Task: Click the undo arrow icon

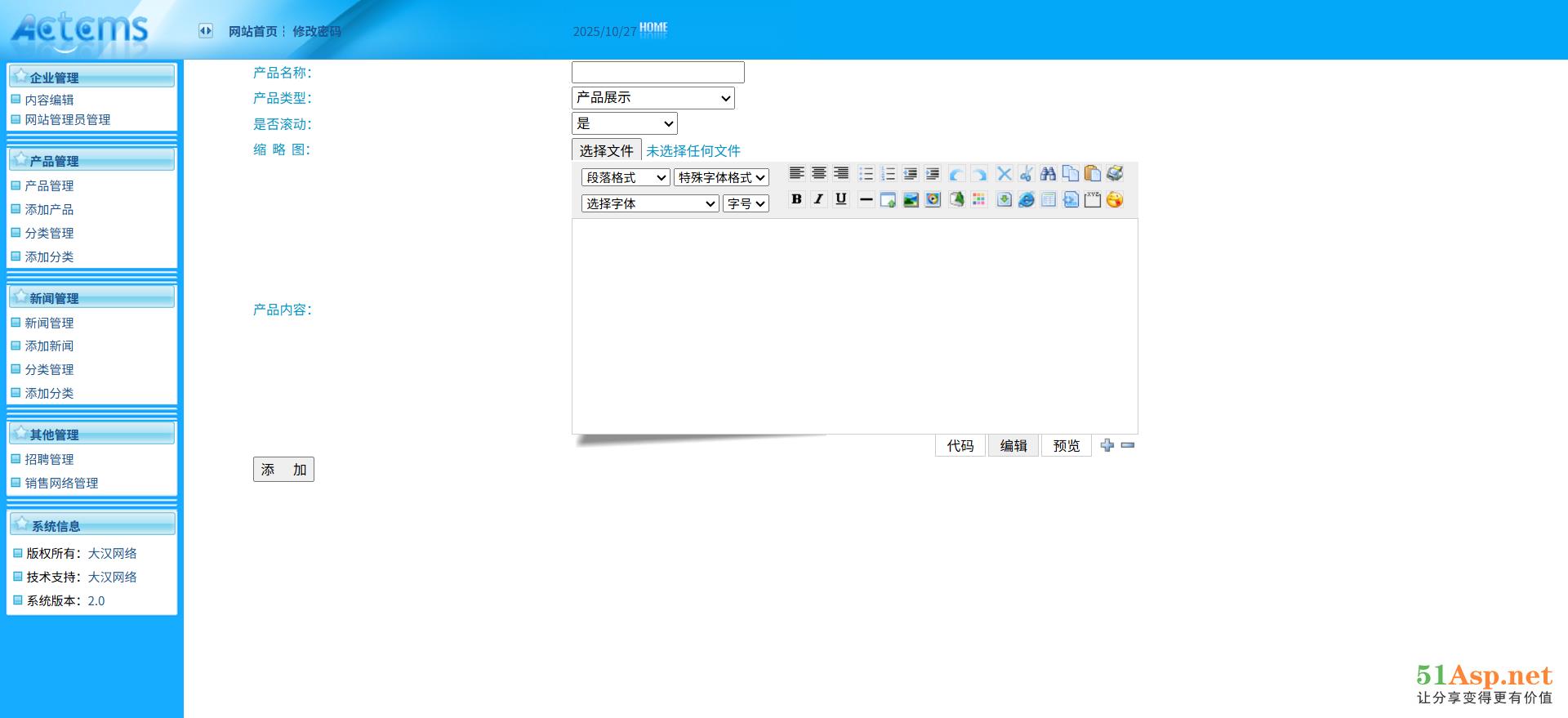Action: coord(956,174)
